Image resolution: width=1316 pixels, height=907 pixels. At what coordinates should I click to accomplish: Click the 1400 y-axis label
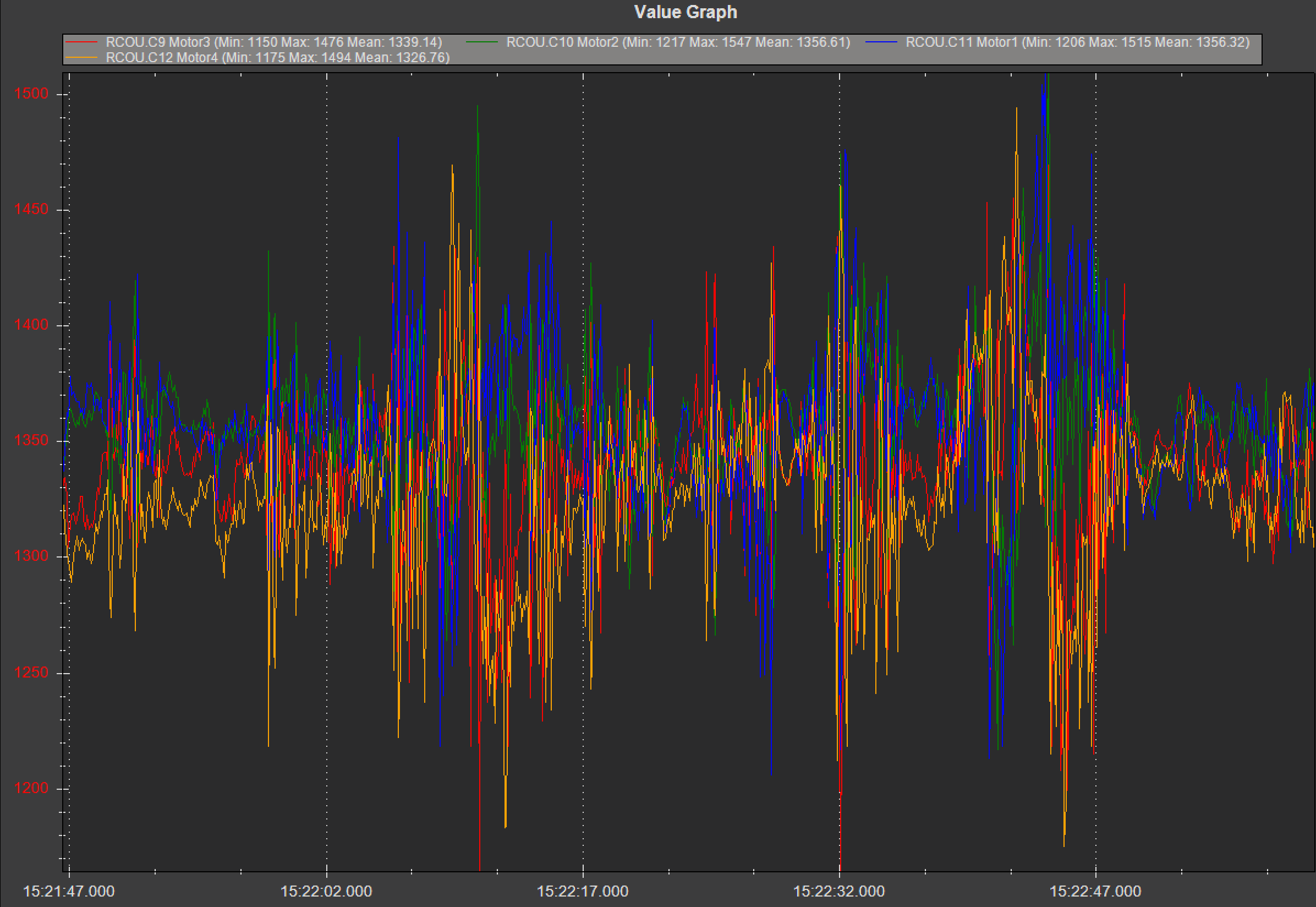pos(31,325)
